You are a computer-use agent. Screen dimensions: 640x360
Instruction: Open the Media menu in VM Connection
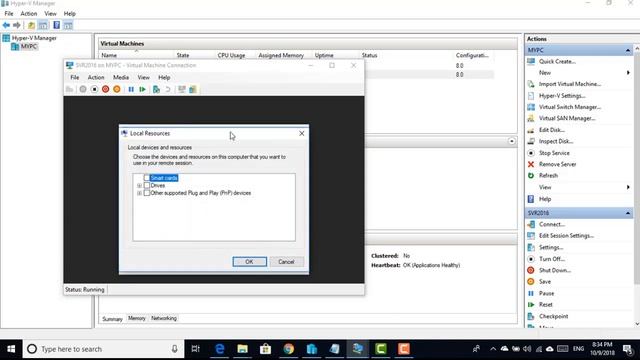click(x=121, y=77)
